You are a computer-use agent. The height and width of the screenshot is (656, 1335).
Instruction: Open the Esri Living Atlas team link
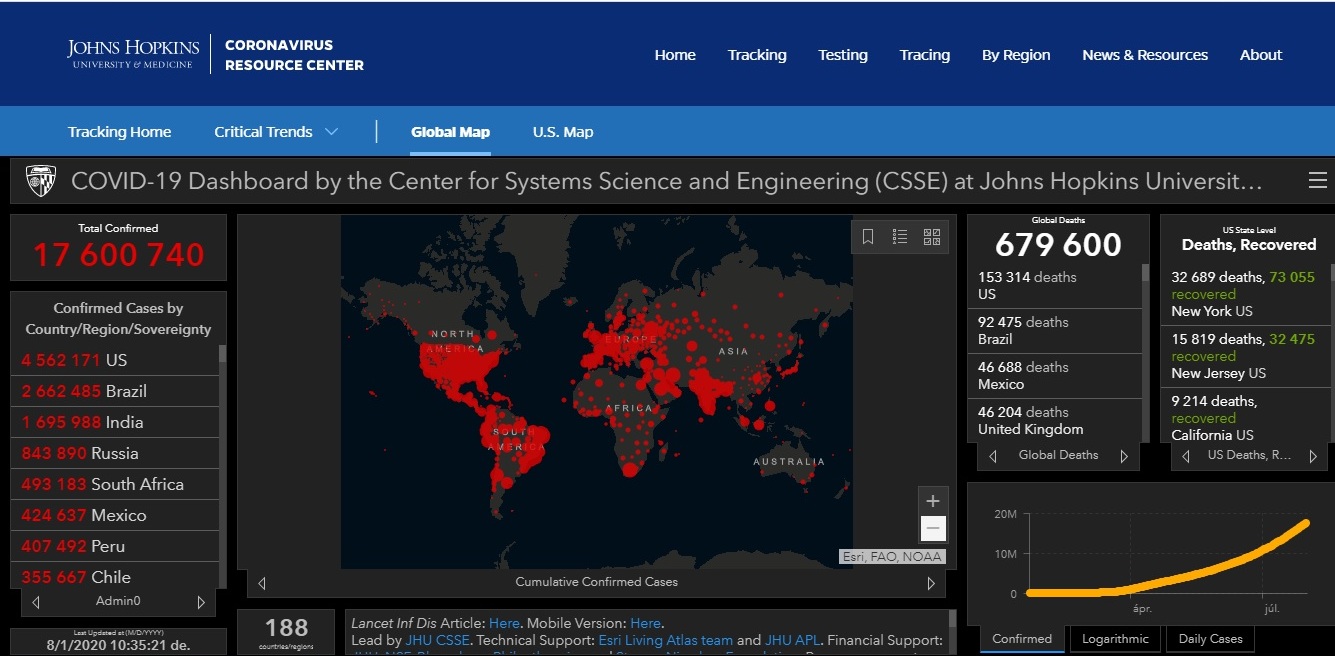click(665, 640)
